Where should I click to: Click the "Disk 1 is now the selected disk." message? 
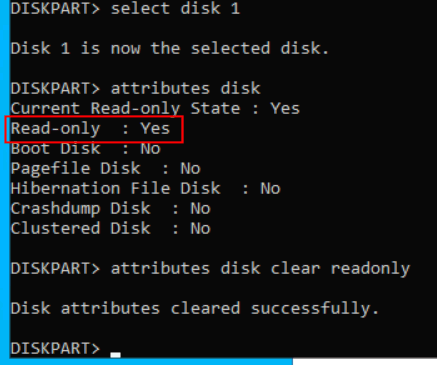pyautogui.click(x=170, y=48)
